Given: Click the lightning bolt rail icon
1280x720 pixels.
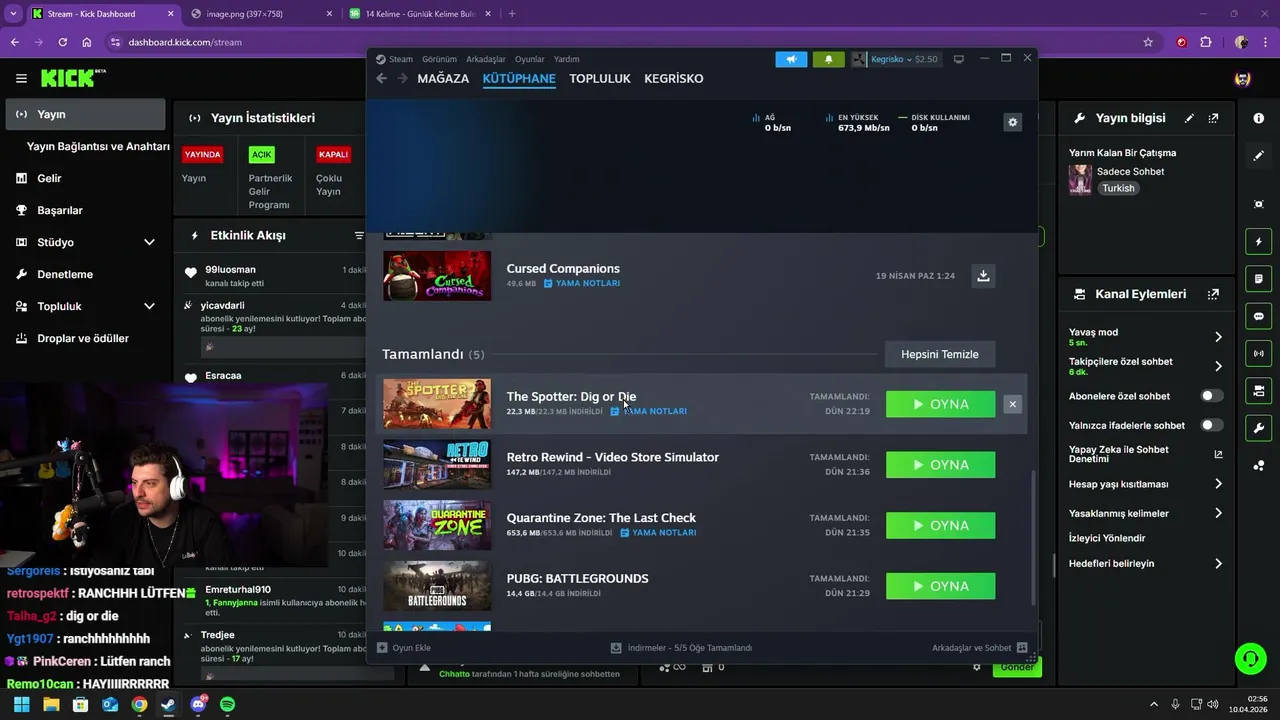Looking at the screenshot, I should tap(1258, 242).
